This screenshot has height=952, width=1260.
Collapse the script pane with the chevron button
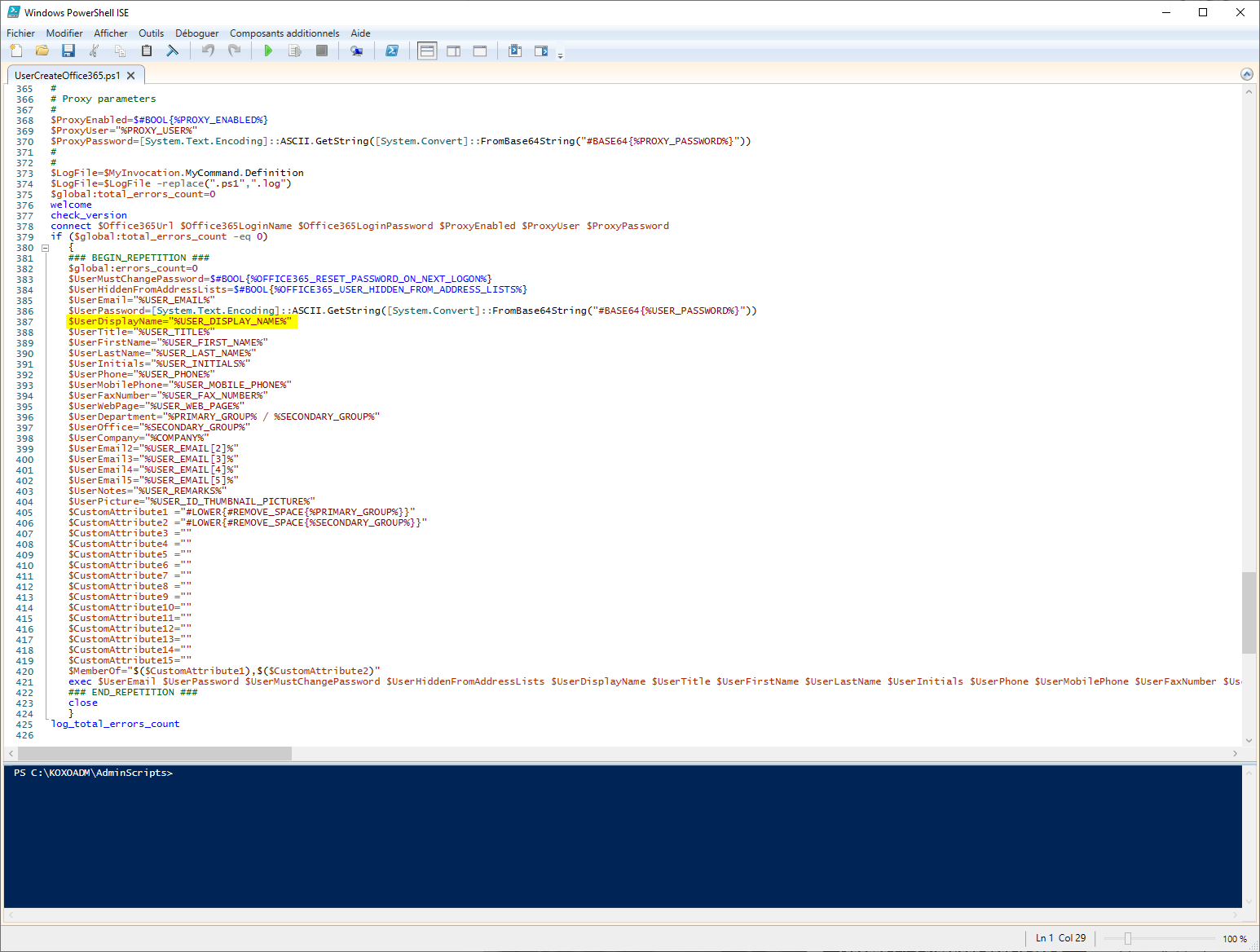click(x=1247, y=74)
